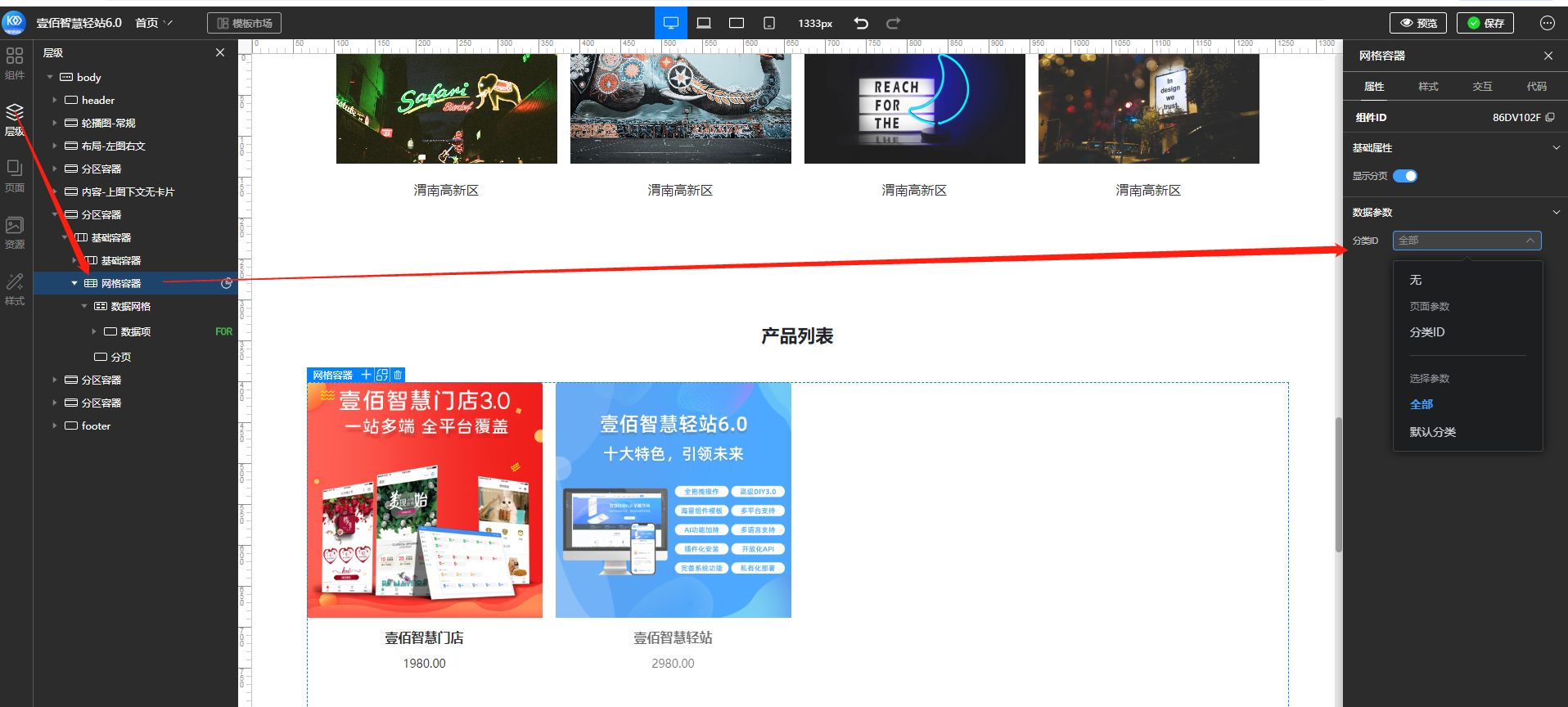1568x707 pixels.
Task: Select the 网格容器 layer row
Action: click(136, 283)
